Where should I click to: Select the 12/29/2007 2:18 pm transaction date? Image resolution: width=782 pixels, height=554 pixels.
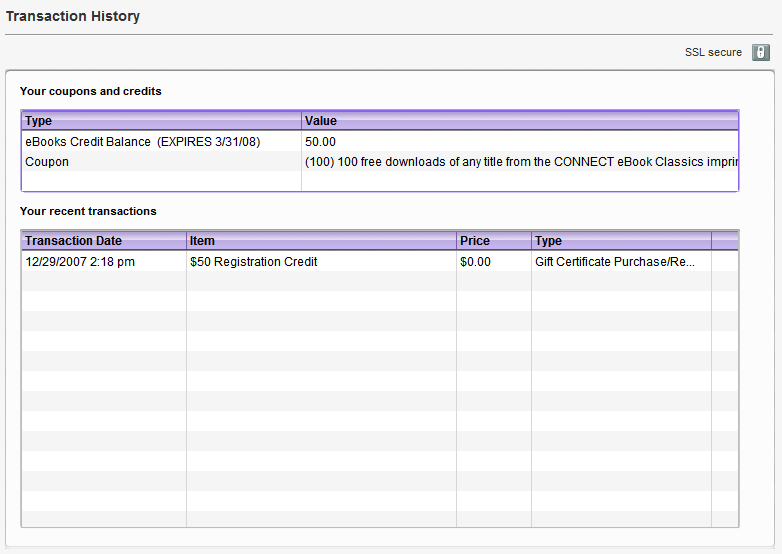pyautogui.click(x=80, y=262)
